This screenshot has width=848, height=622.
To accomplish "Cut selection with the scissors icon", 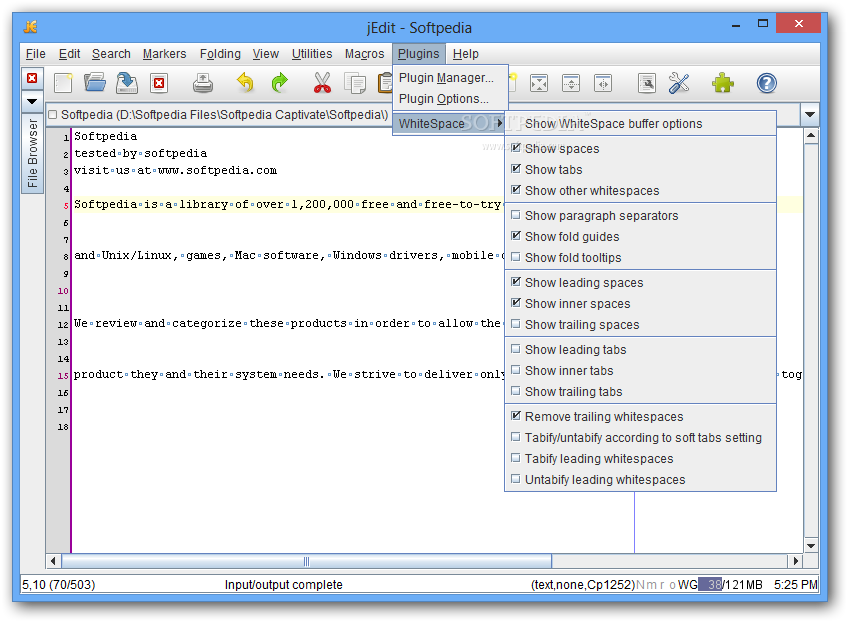I will click(x=322, y=83).
